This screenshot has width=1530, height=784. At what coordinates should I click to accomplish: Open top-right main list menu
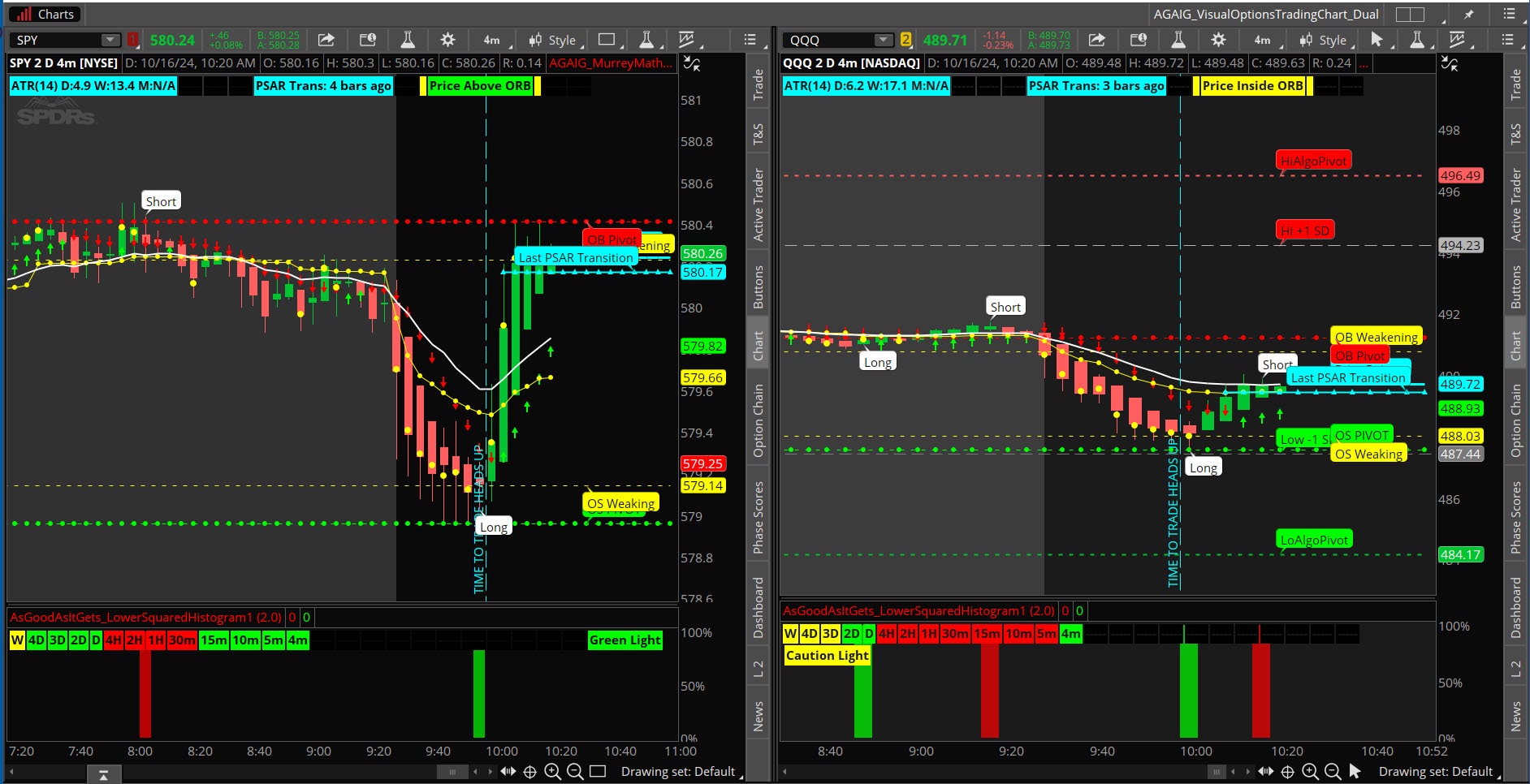1509,14
